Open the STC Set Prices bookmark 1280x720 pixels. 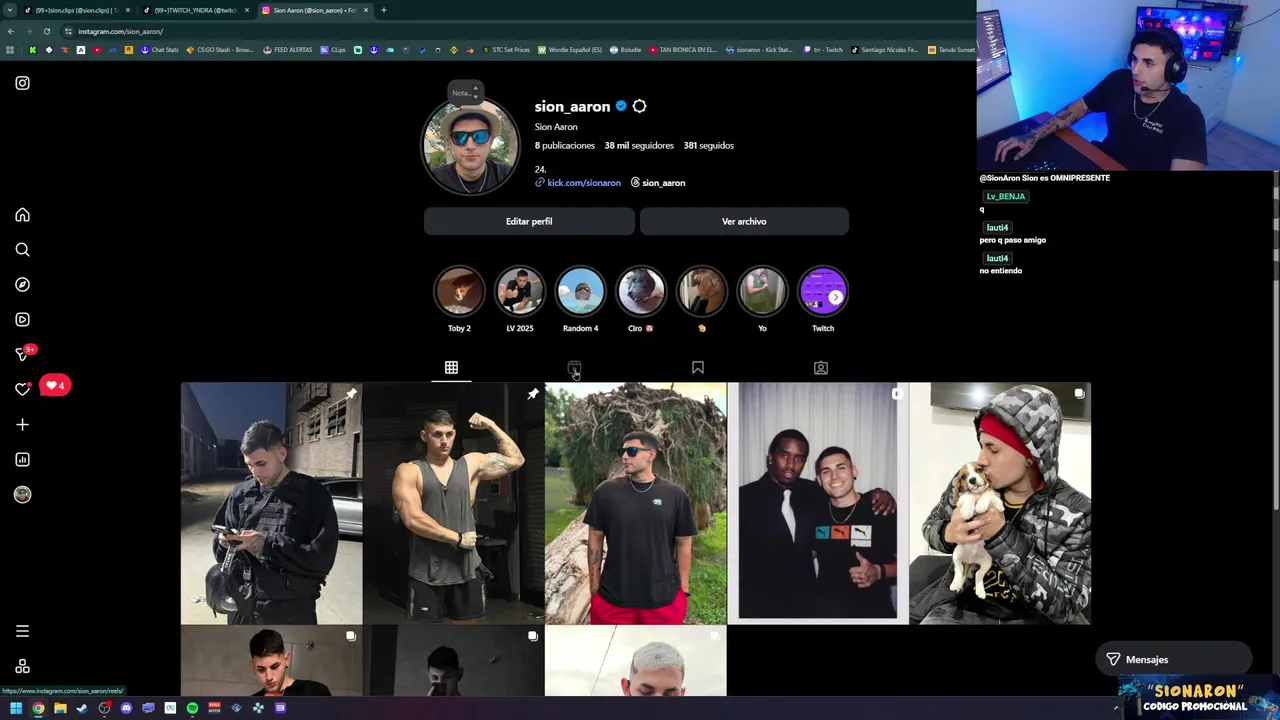pyautogui.click(x=506, y=50)
